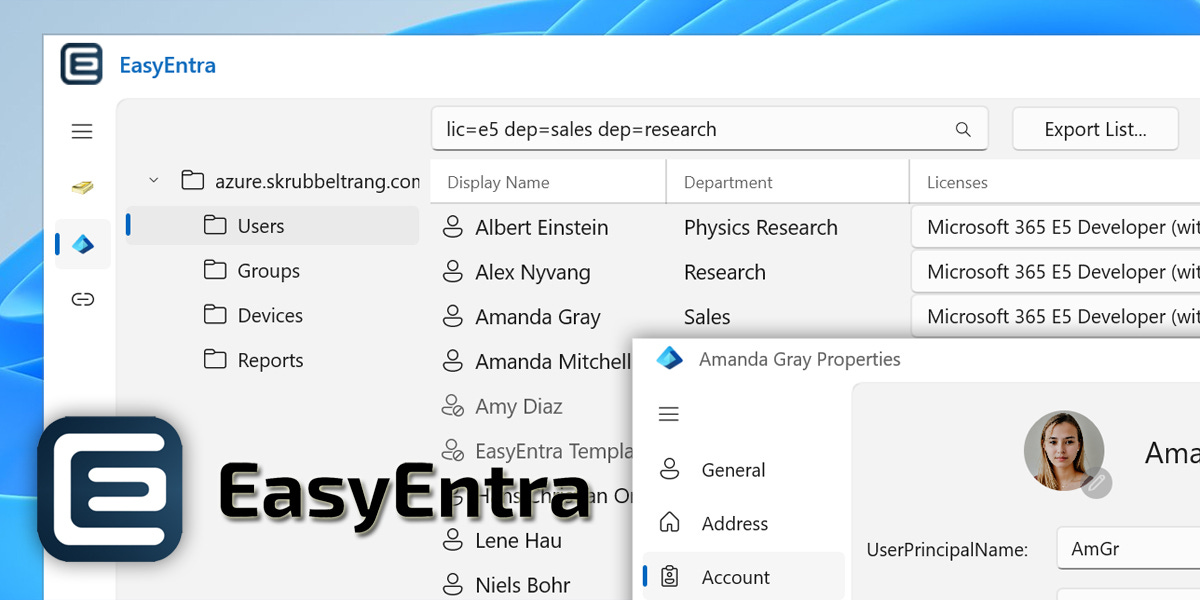Select the Alex Nyvang row name
Viewport: 1200px width, 600px height.
click(533, 272)
